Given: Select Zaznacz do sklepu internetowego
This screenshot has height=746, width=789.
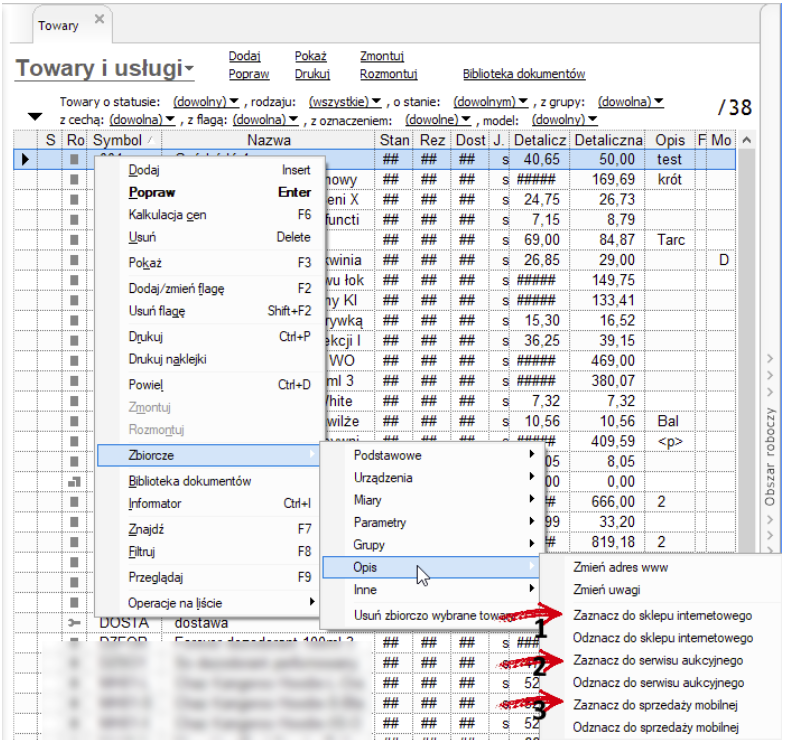Looking at the screenshot, I should pyautogui.click(x=663, y=616).
